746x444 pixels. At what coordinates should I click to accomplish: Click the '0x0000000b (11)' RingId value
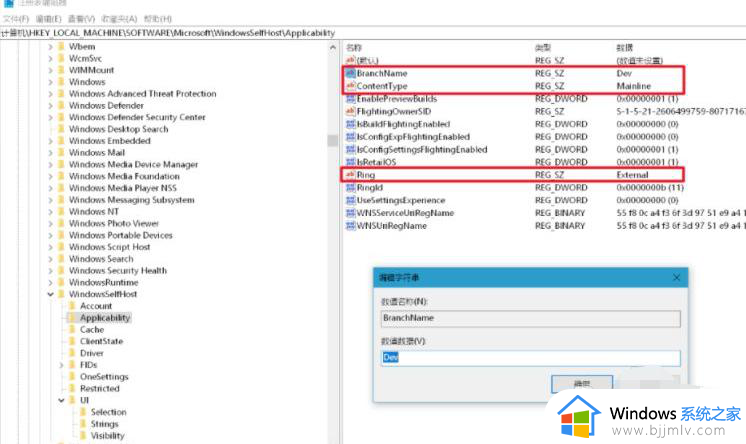[650, 187]
